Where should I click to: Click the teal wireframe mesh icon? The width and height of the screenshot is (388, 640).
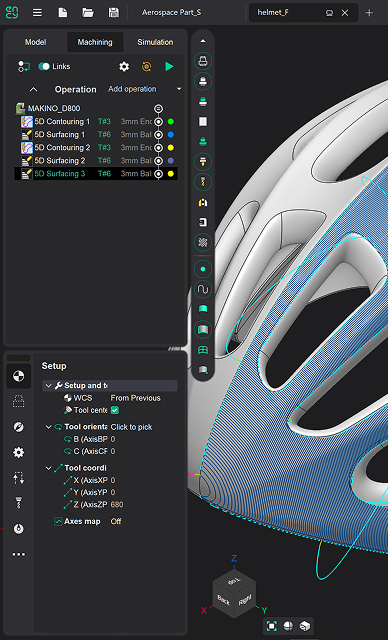tap(203, 350)
